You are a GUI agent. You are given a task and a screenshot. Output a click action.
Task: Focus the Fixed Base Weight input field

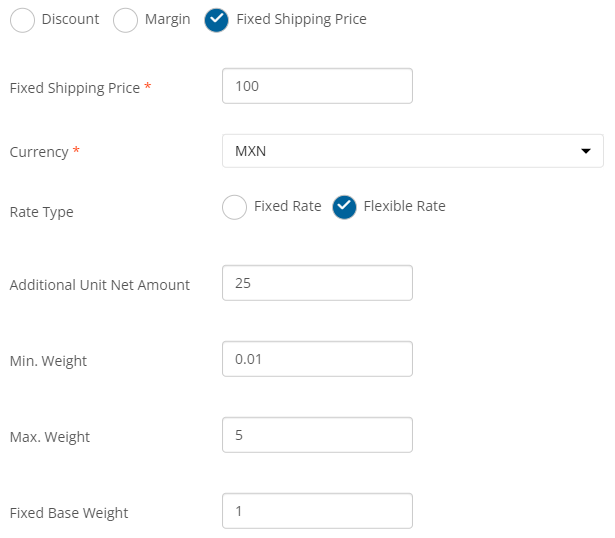[317, 511]
